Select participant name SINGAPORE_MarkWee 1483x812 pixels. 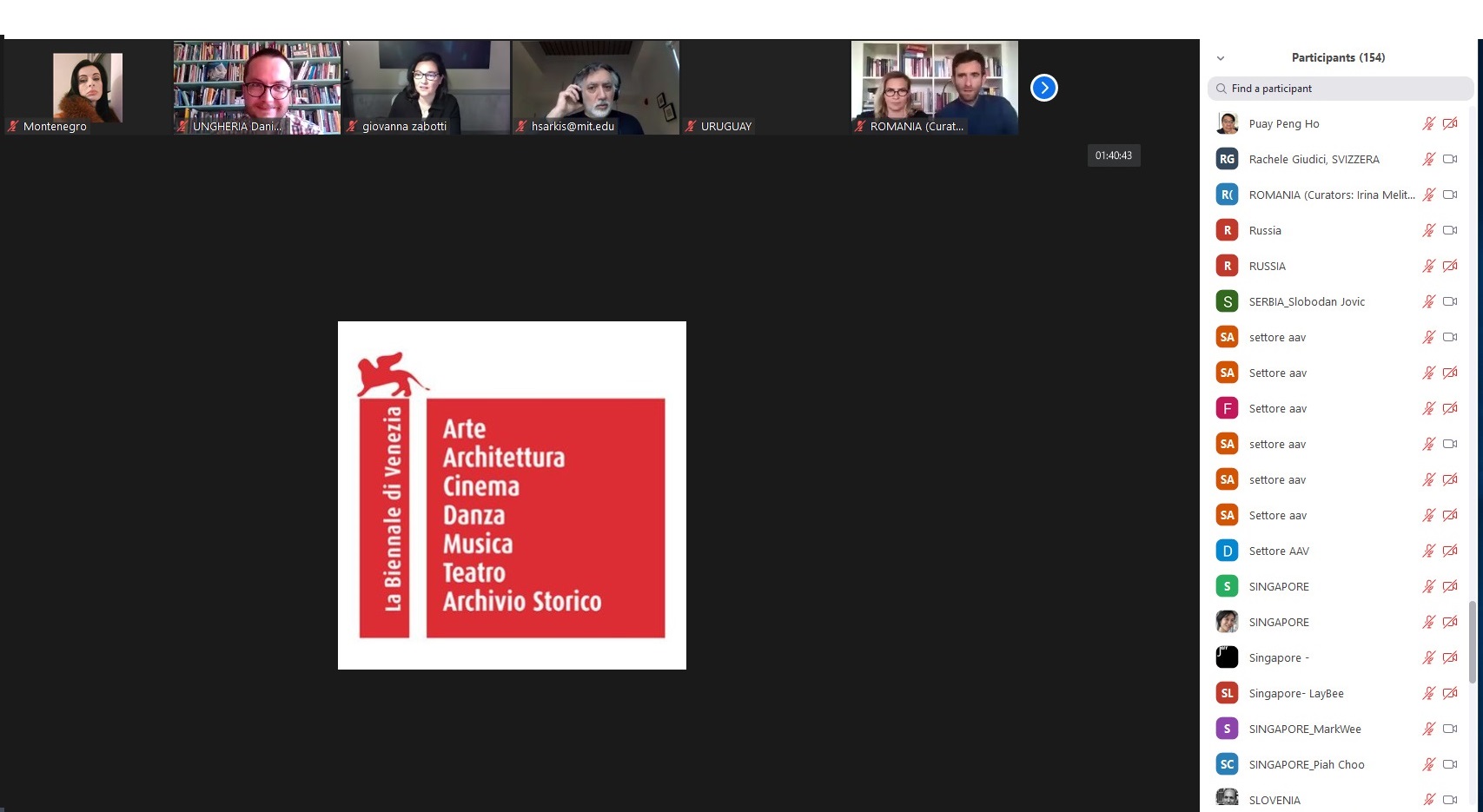point(1305,729)
